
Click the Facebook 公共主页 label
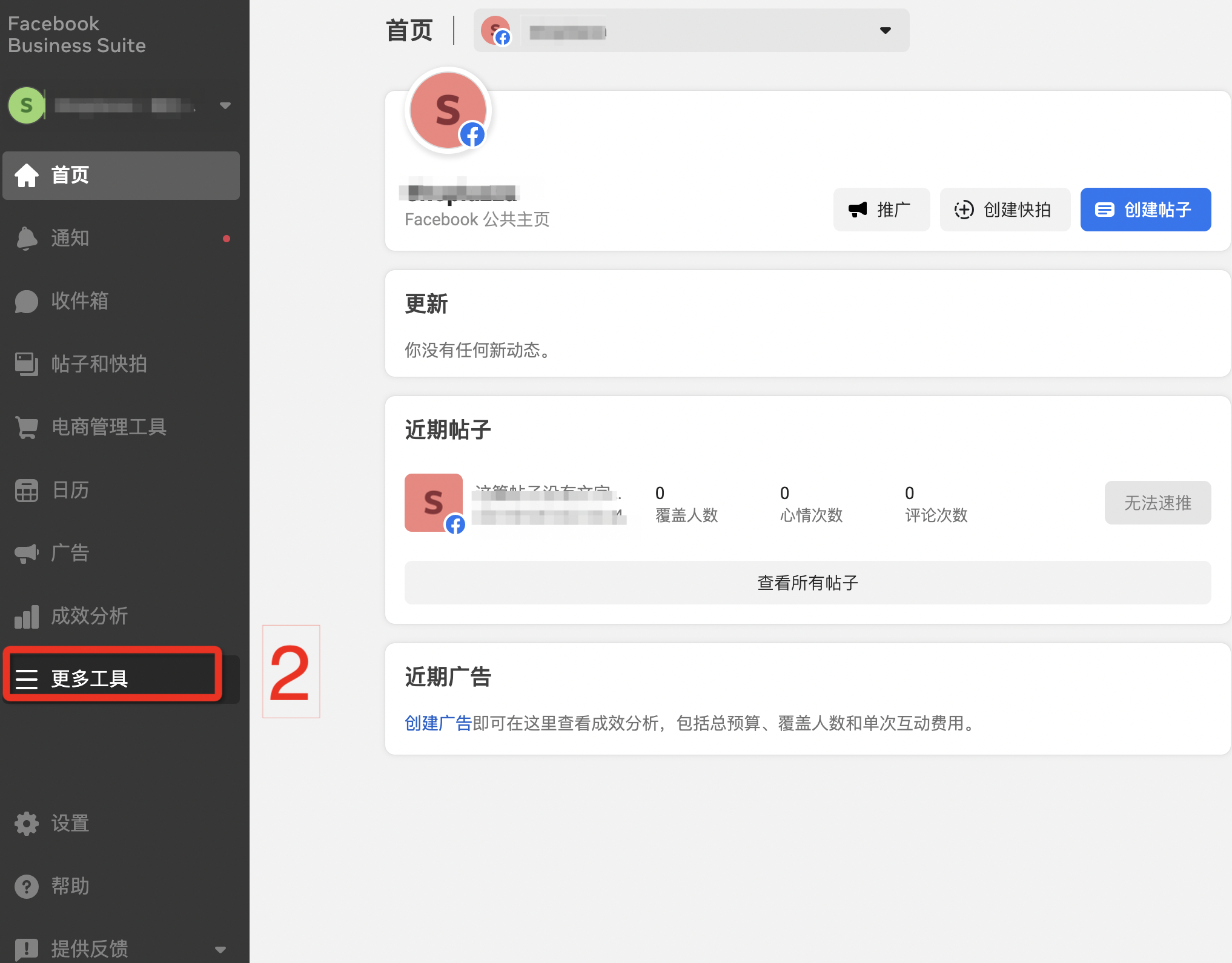click(477, 219)
